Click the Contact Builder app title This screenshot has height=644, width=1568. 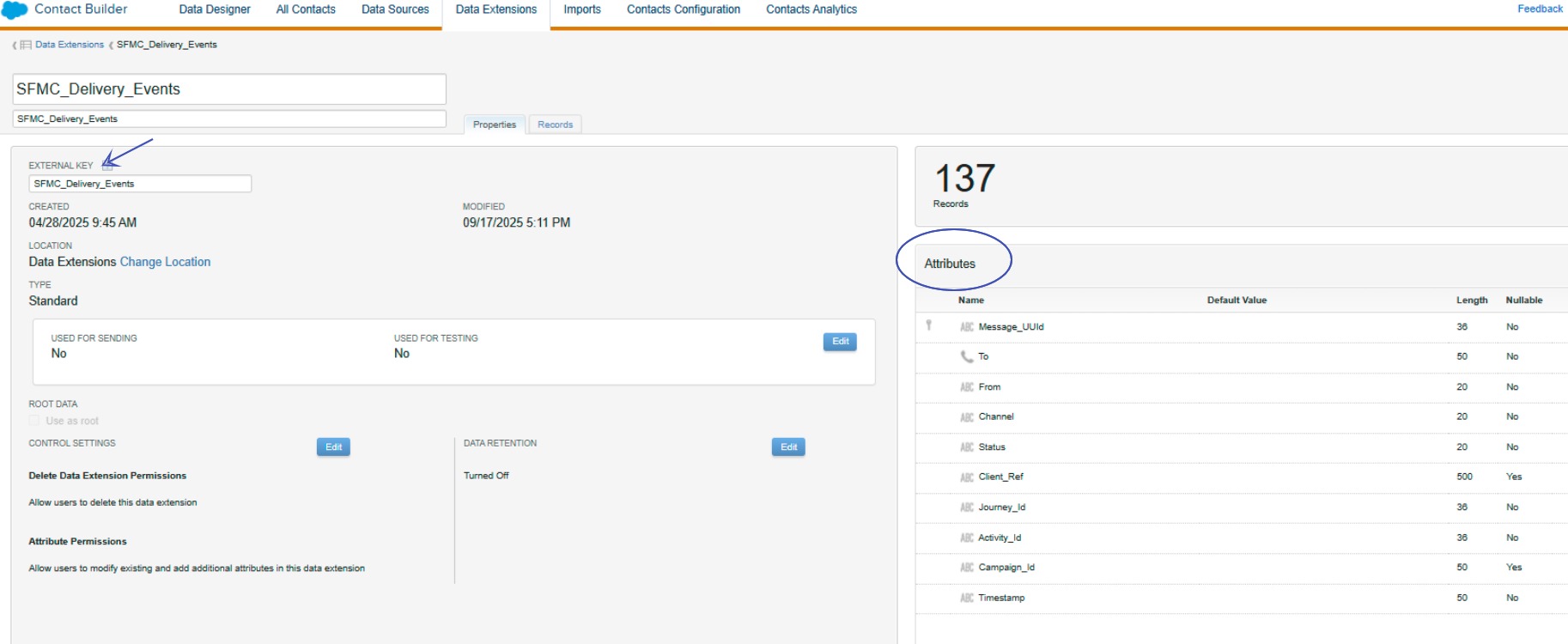tap(81, 9)
